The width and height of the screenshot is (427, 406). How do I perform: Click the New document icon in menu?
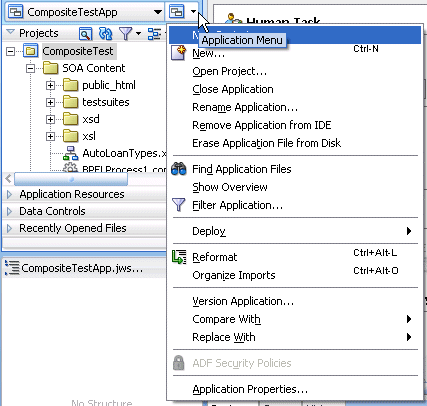tap(178, 53)
